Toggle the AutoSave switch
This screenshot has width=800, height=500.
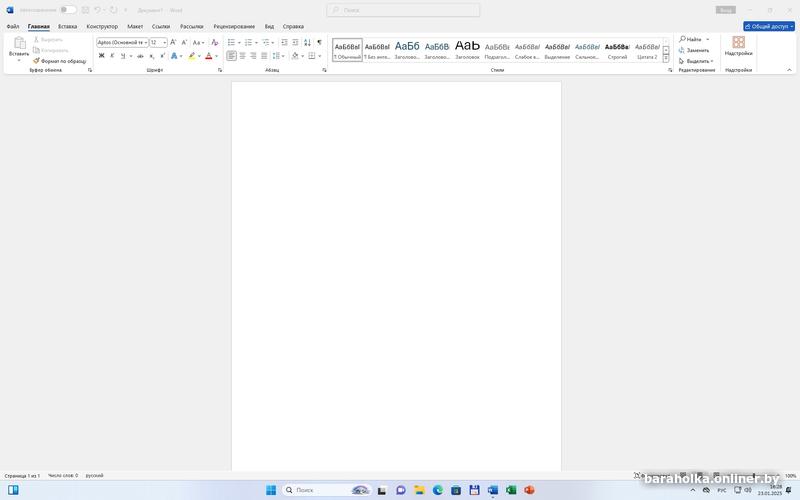[68, 10]
